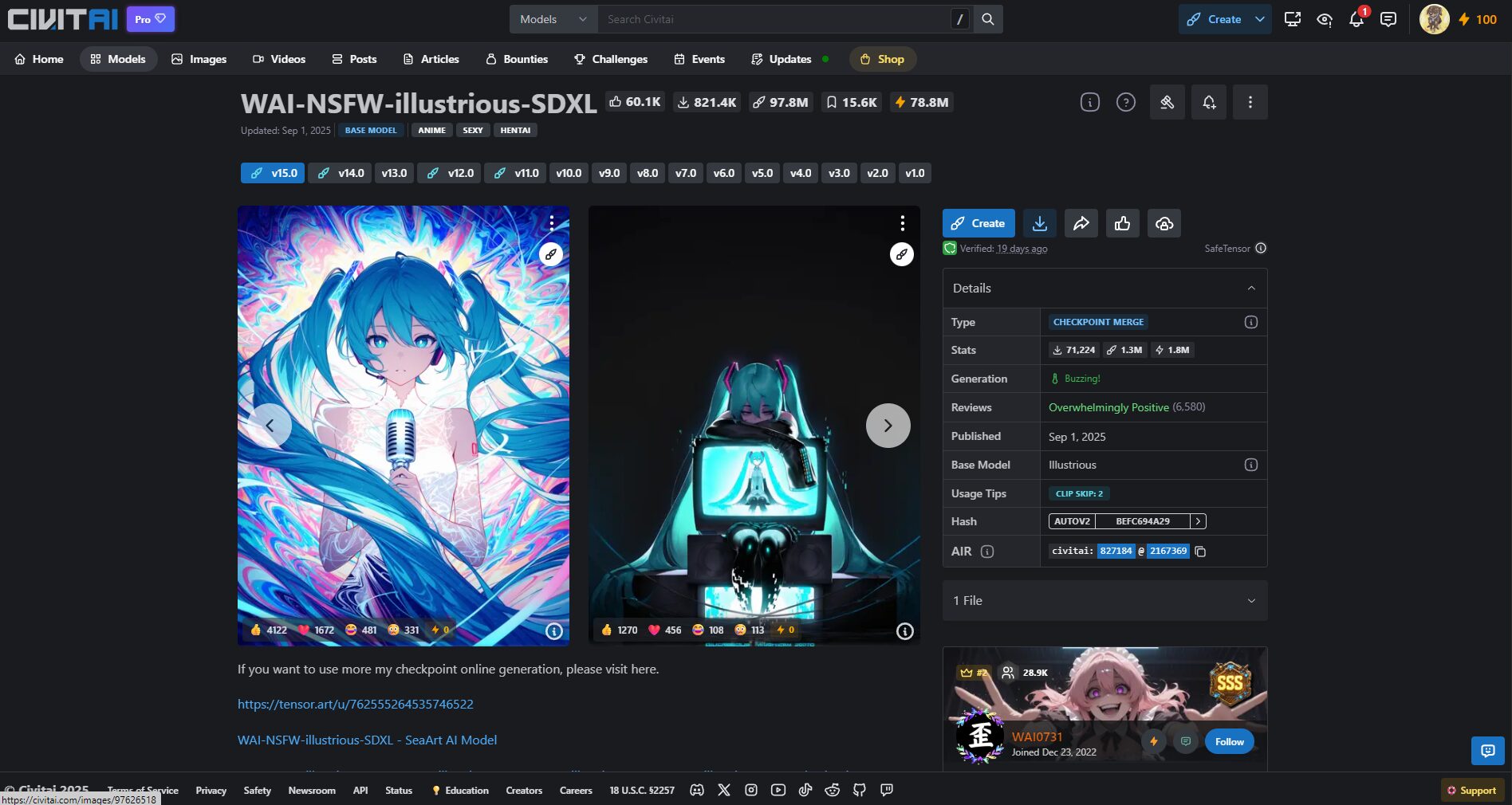The image size is (1512, 805).
Task: Open the notifications bell in header
Action: 1356,19
